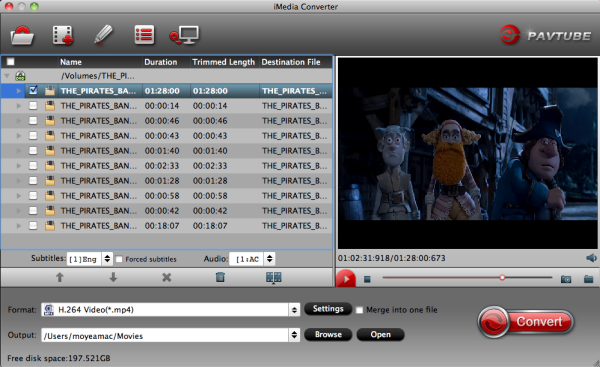Click the load disc icon in toolbar

22,36
